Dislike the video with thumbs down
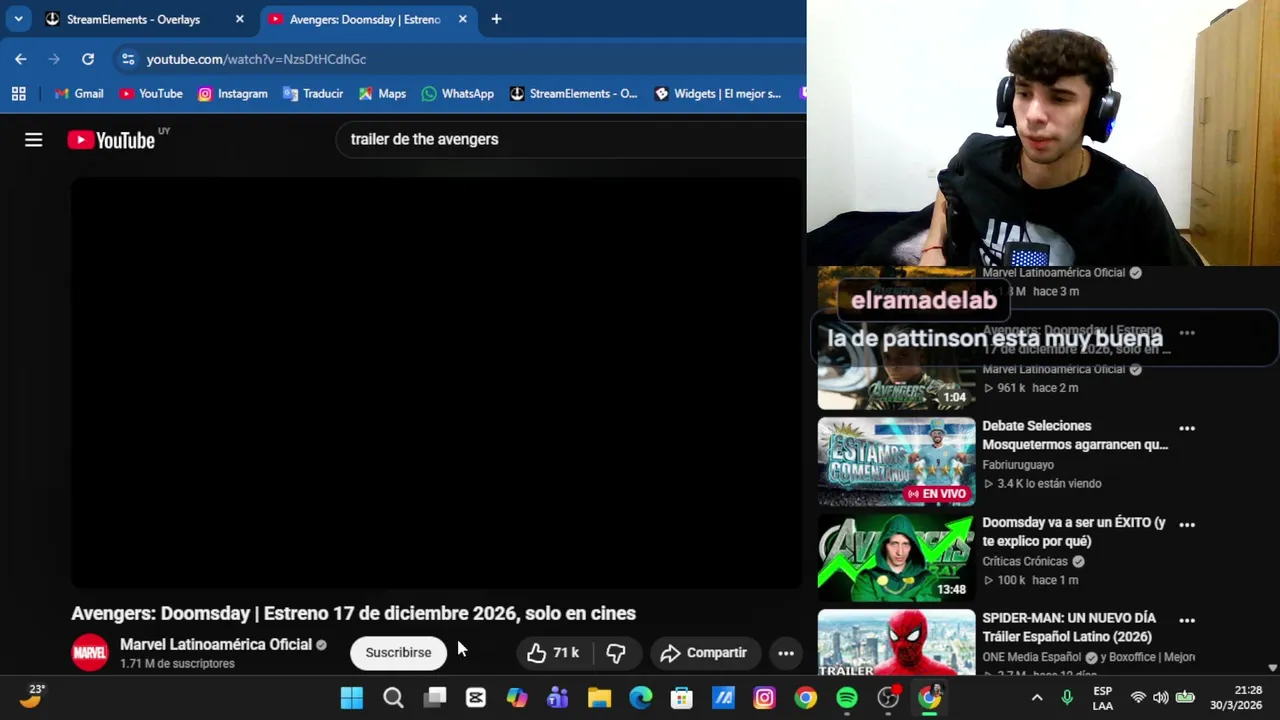Viewport: 1280px width, 720px height. (616, 653)
